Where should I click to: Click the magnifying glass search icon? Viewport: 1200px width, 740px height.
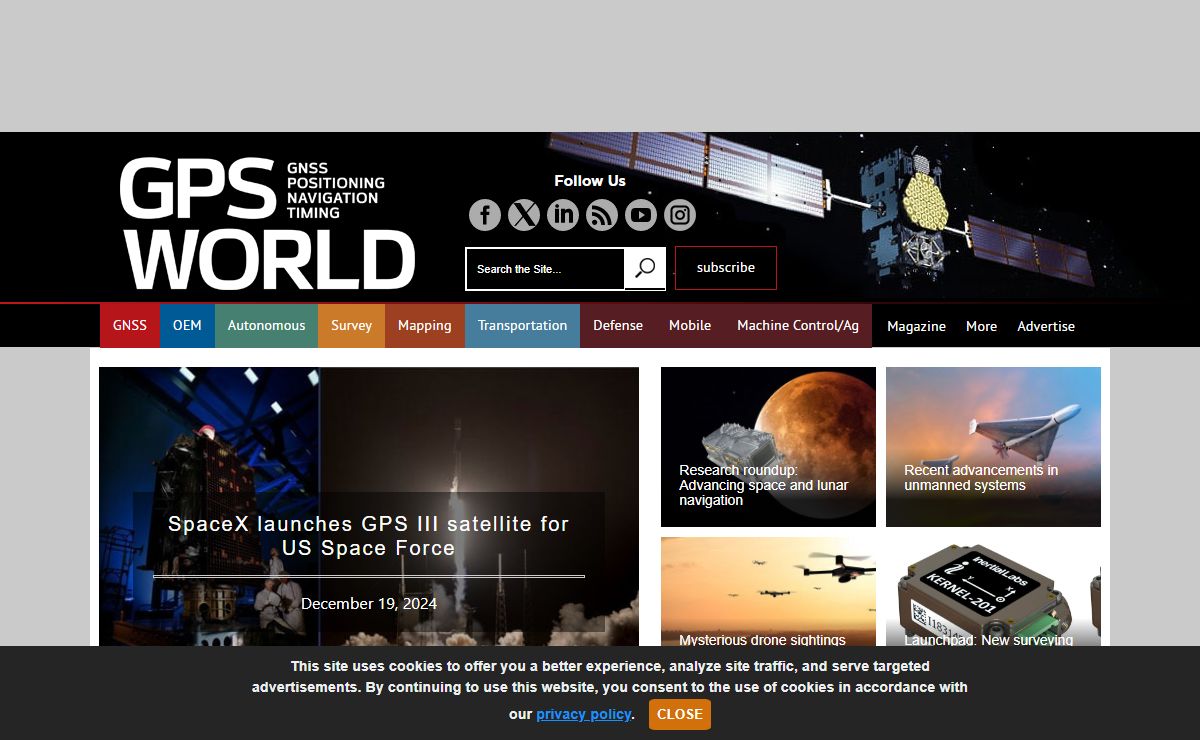click(x=645, y=268)
